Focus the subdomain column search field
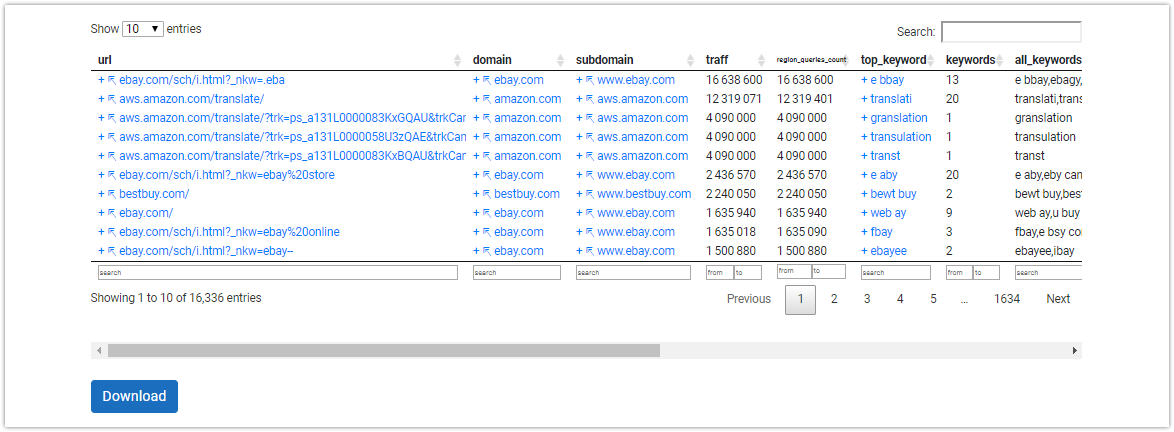This screenshot has height=432, width=1174. pos(633,273)
